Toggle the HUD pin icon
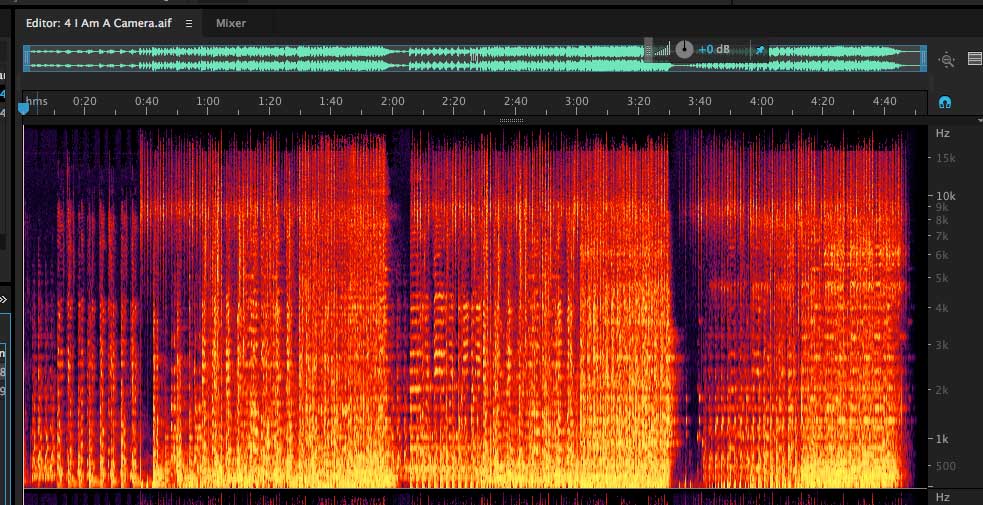The image size is (983, 505). tap(759, 49)
